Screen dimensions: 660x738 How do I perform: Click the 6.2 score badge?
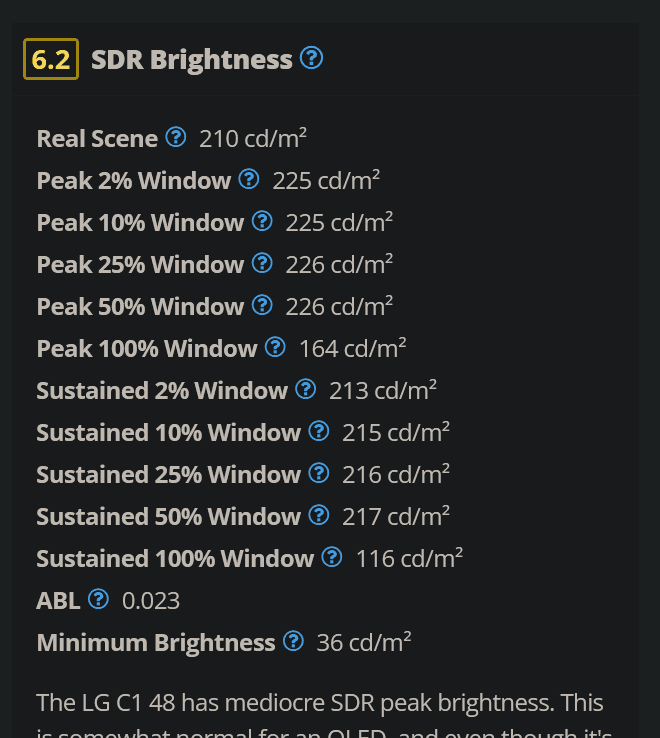pyautogui.click(x=51, y=59)
